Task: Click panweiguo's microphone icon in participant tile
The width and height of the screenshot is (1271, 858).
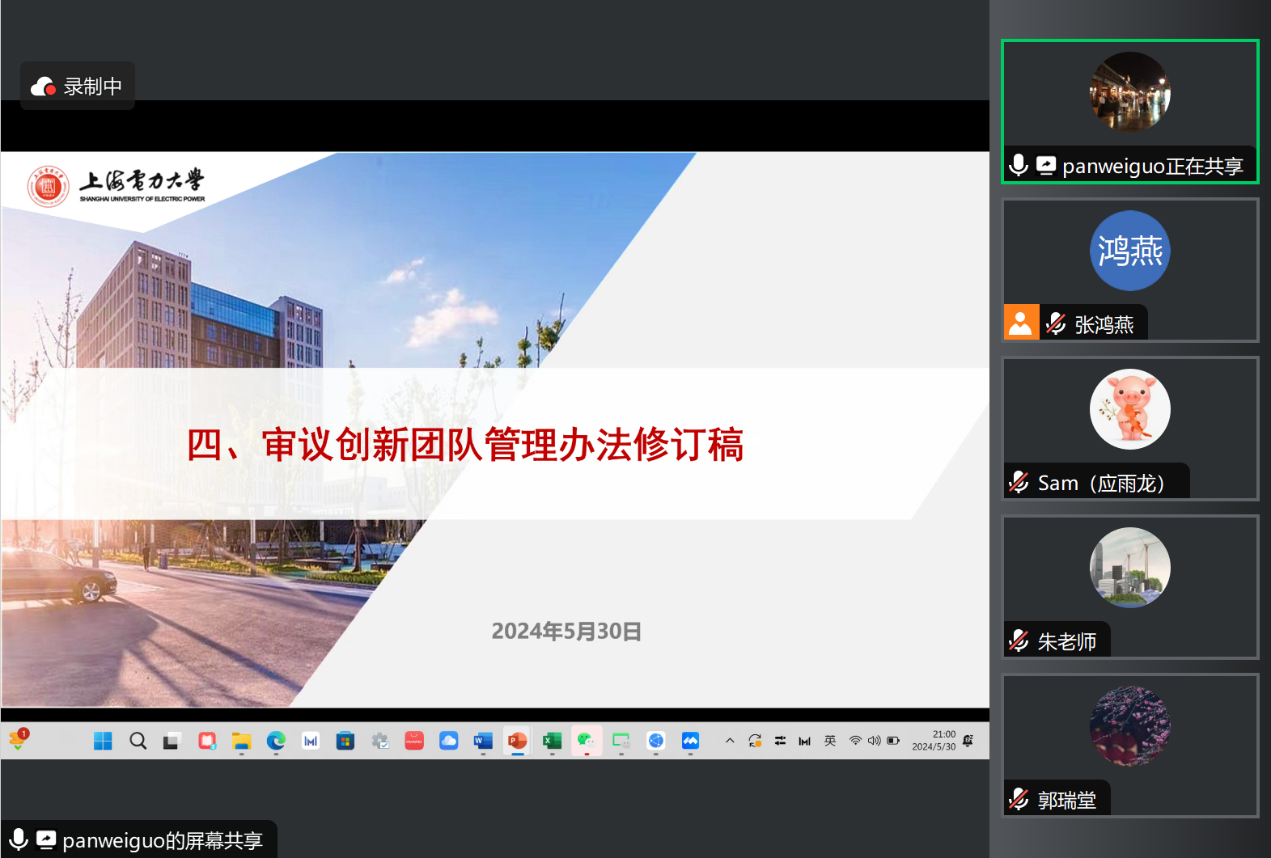Action: coord(1018,165)
